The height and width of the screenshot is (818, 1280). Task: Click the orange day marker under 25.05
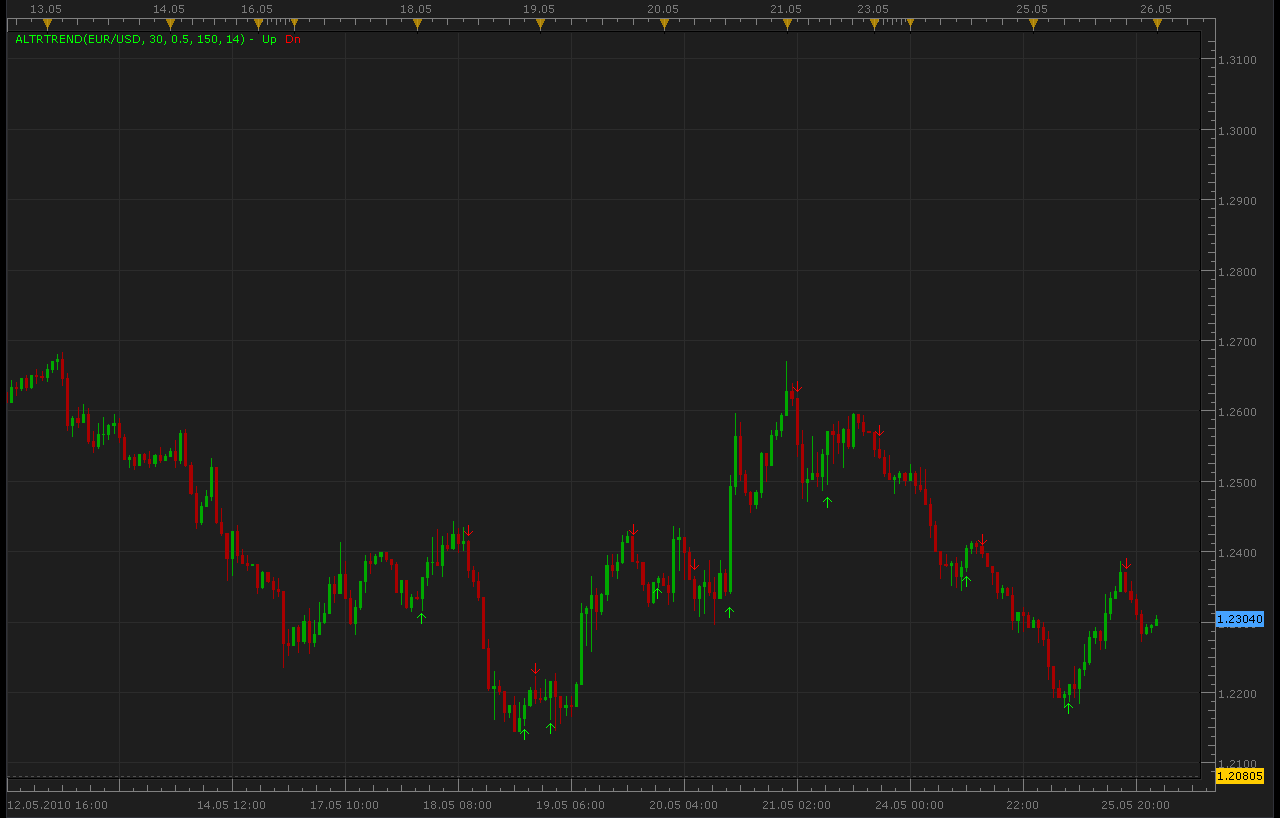click(1033, 24)
